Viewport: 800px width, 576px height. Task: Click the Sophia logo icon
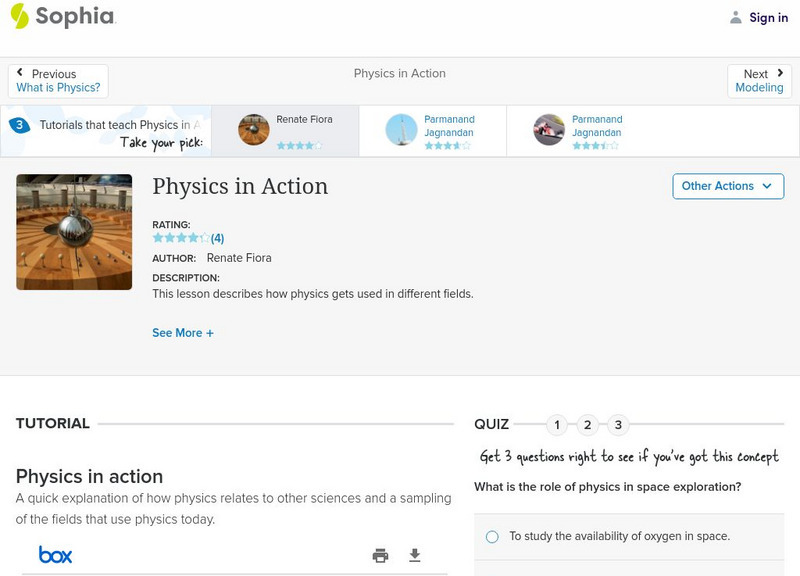tap(19, 16)
